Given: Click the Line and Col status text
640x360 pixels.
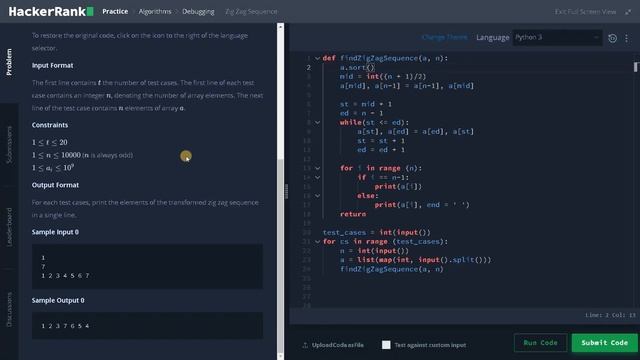Looking at the screenshot, I should coord(610,315).
